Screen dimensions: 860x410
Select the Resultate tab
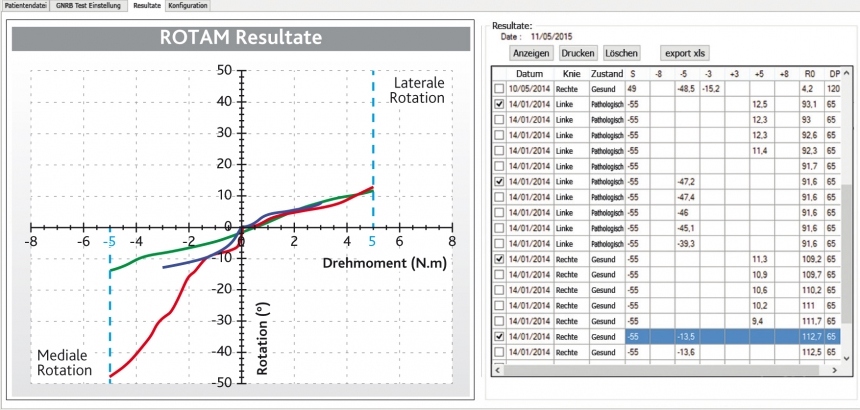(x=146, y=5)
